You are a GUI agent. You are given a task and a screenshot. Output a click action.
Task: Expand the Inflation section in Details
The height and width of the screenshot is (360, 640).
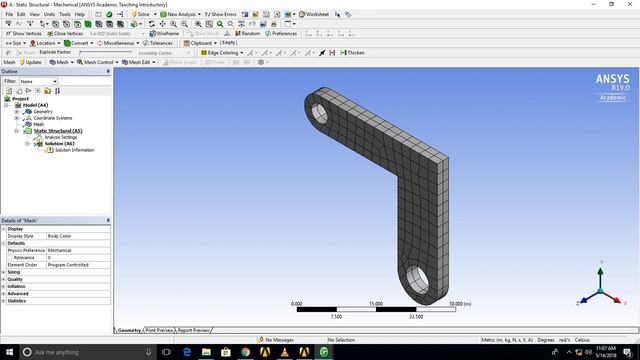pos(4,287)
